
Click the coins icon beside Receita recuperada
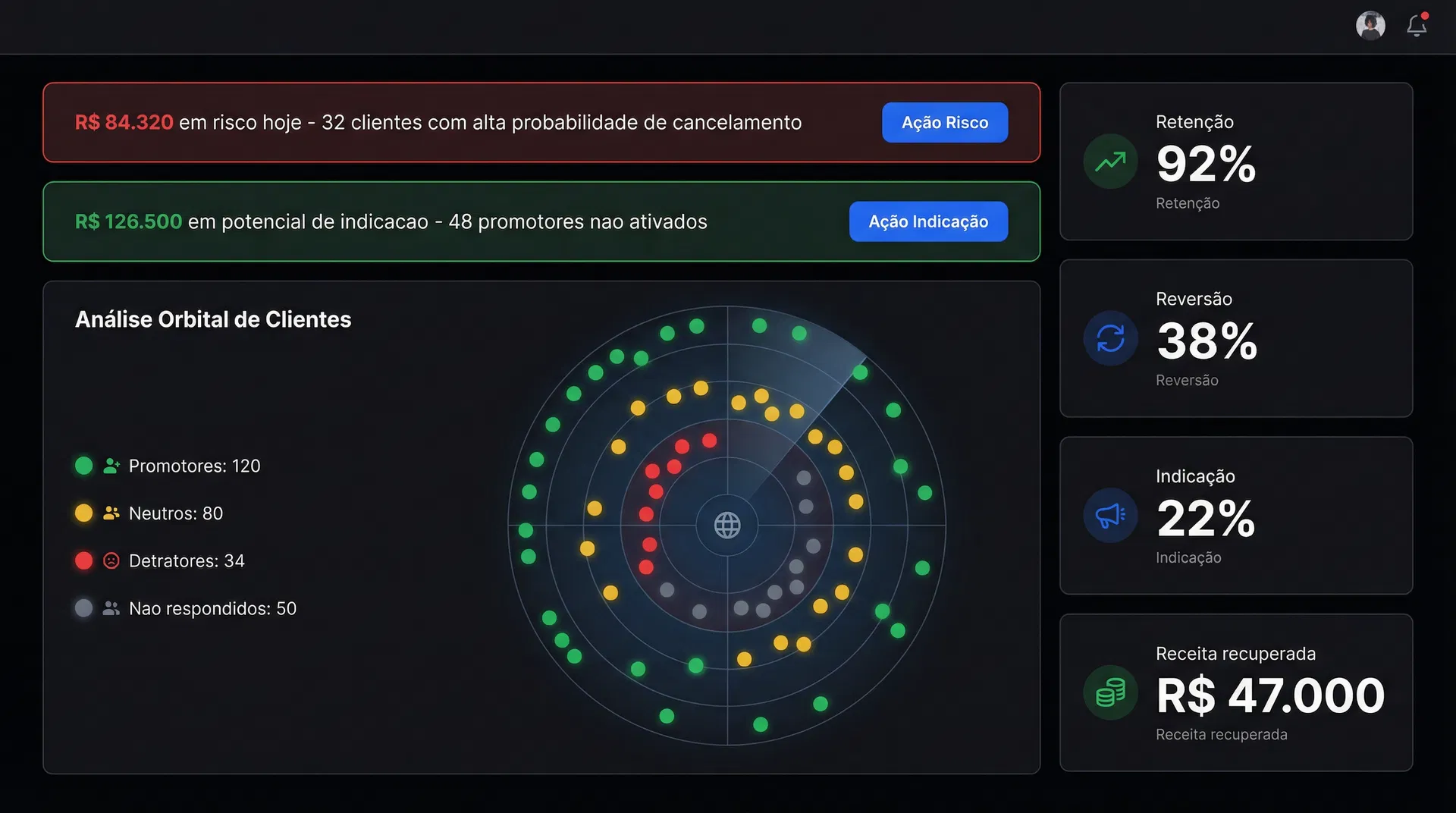tap(1109, 692)
